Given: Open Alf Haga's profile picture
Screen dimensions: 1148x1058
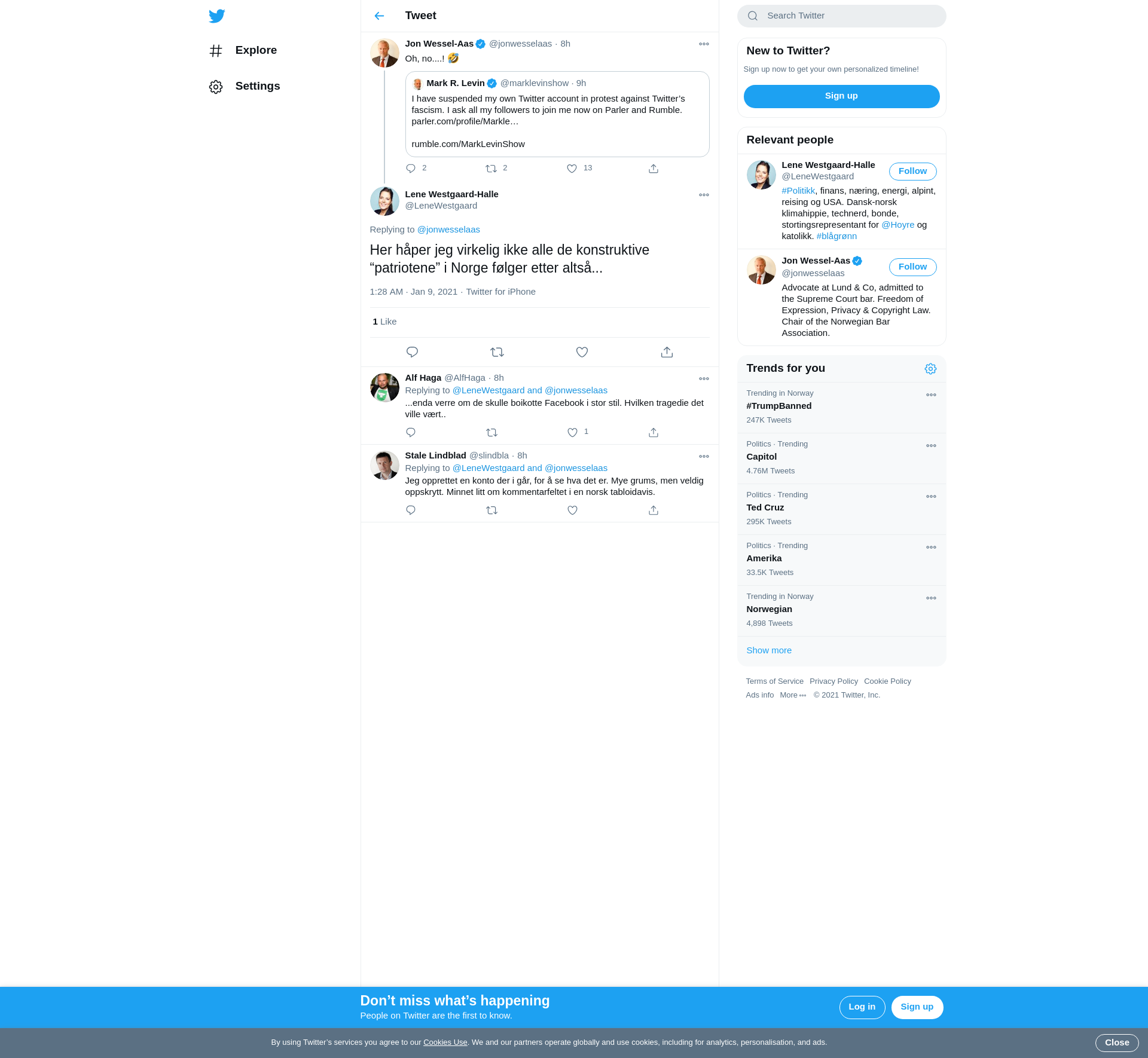Looking at the screenshot, I should click(384, 388).
